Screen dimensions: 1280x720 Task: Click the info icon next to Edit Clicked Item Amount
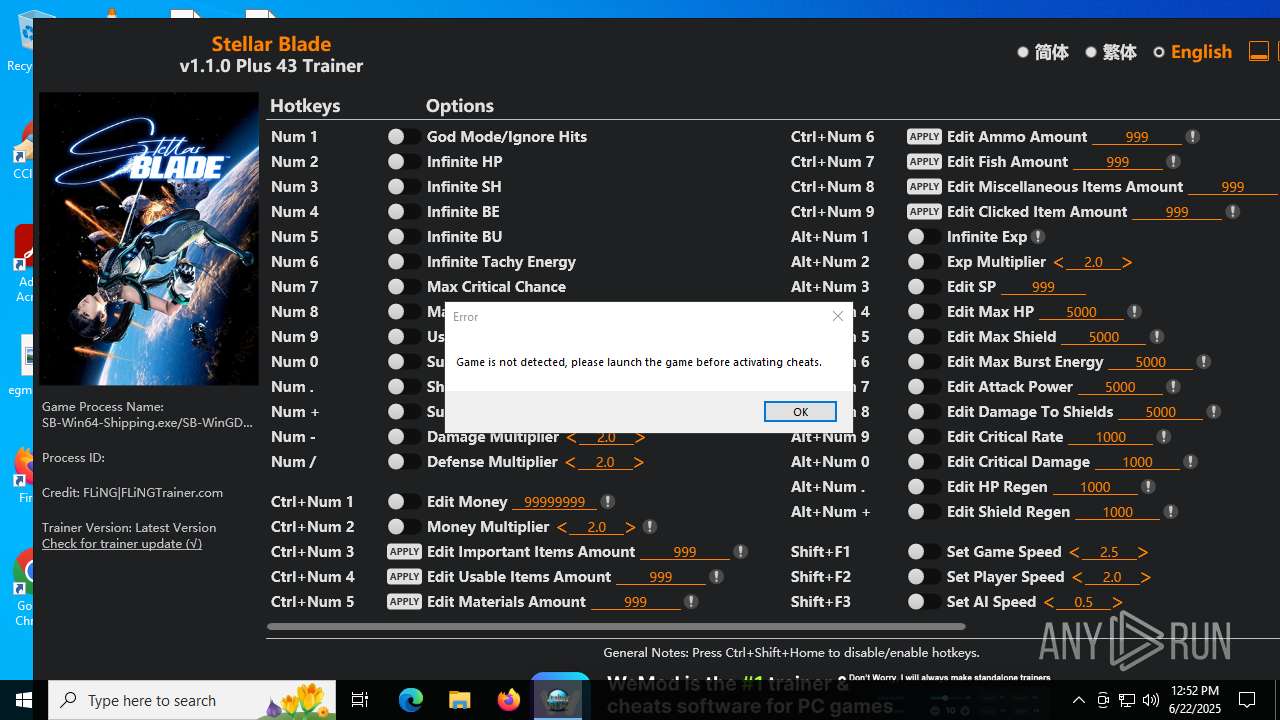(1232, 212)
